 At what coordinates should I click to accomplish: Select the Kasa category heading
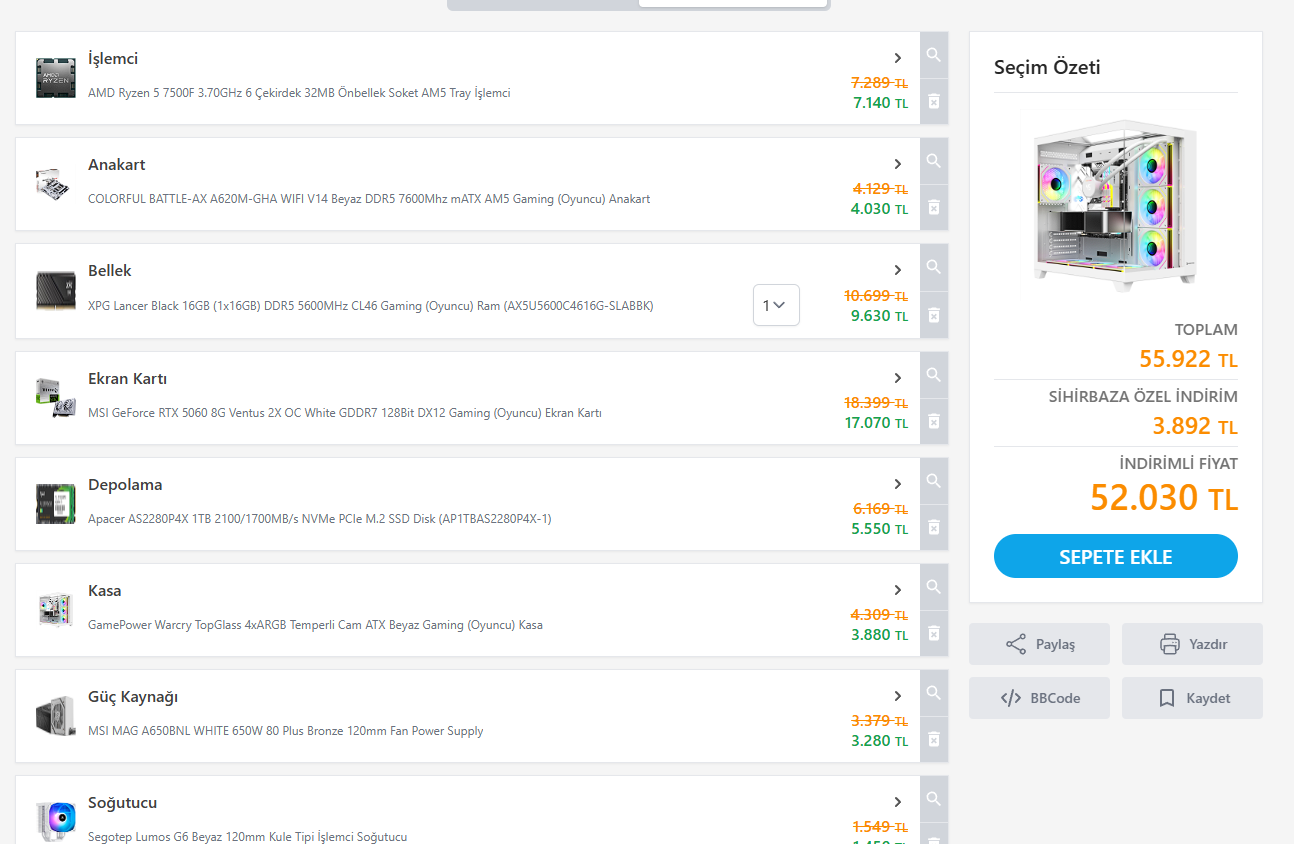105,591
